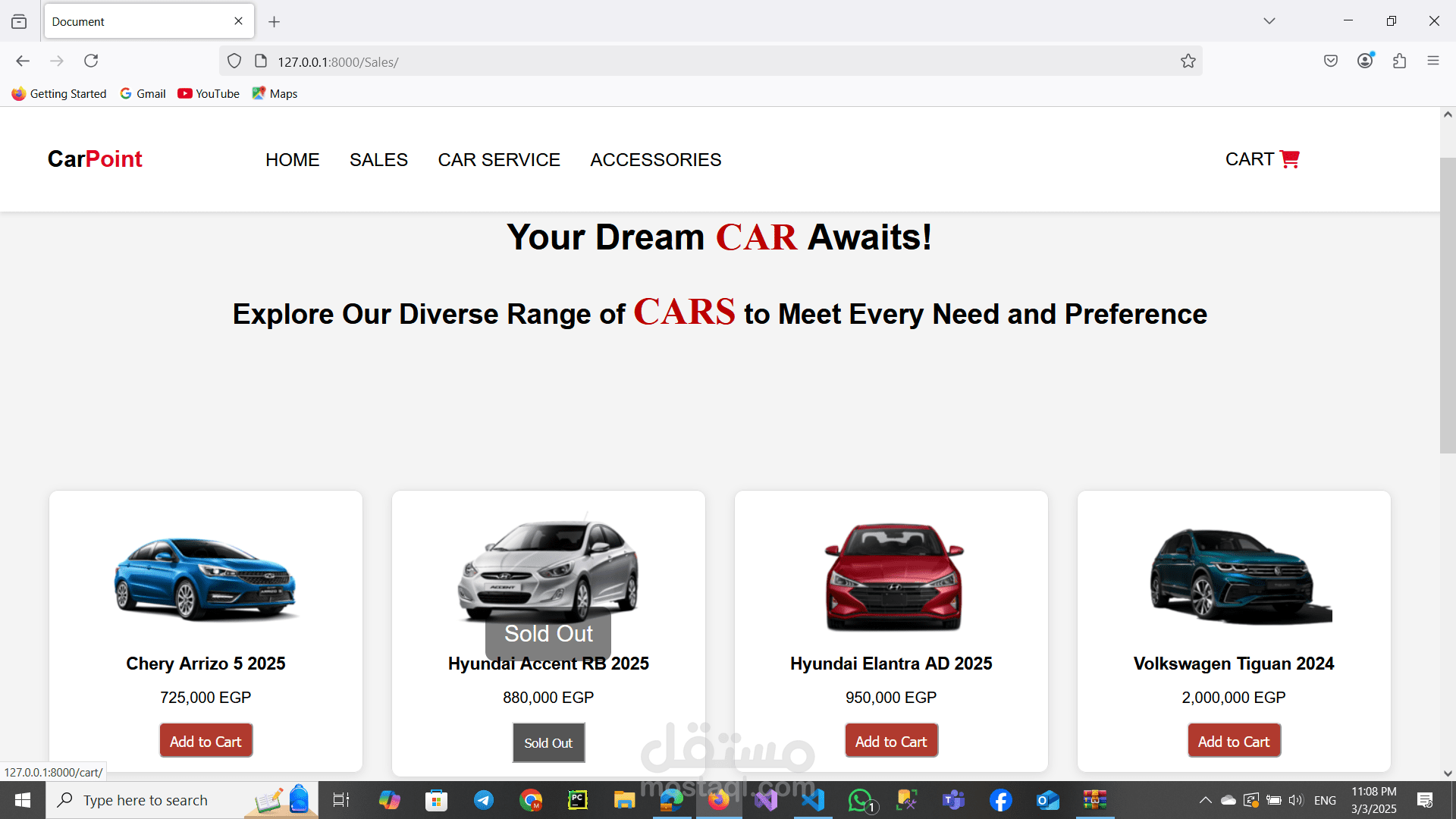Open Firefox account profile icon
This screenshot has height=819, width=1456.
point(1365,61)
